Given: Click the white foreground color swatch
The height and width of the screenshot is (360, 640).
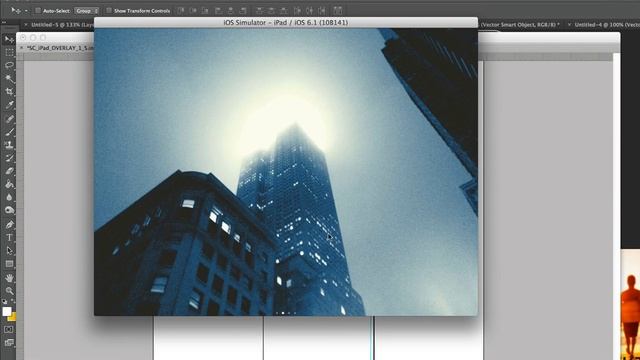Looking at the screenshot, I should pos(7,311).
